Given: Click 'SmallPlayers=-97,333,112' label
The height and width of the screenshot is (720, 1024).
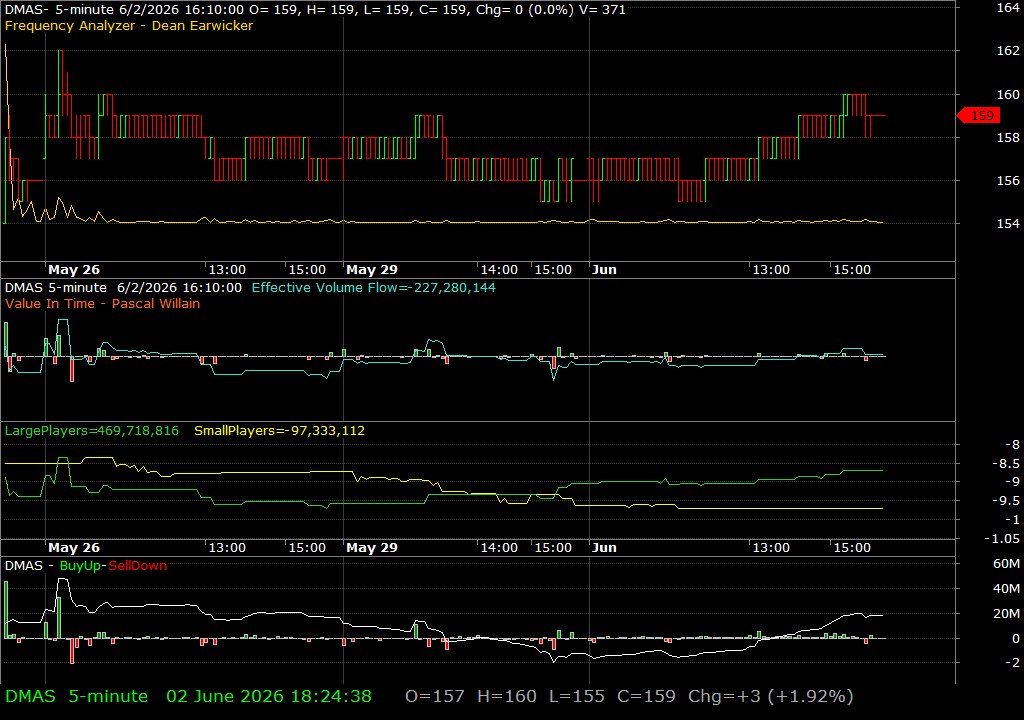Looking at the screenshot, I should coord(280,431).
